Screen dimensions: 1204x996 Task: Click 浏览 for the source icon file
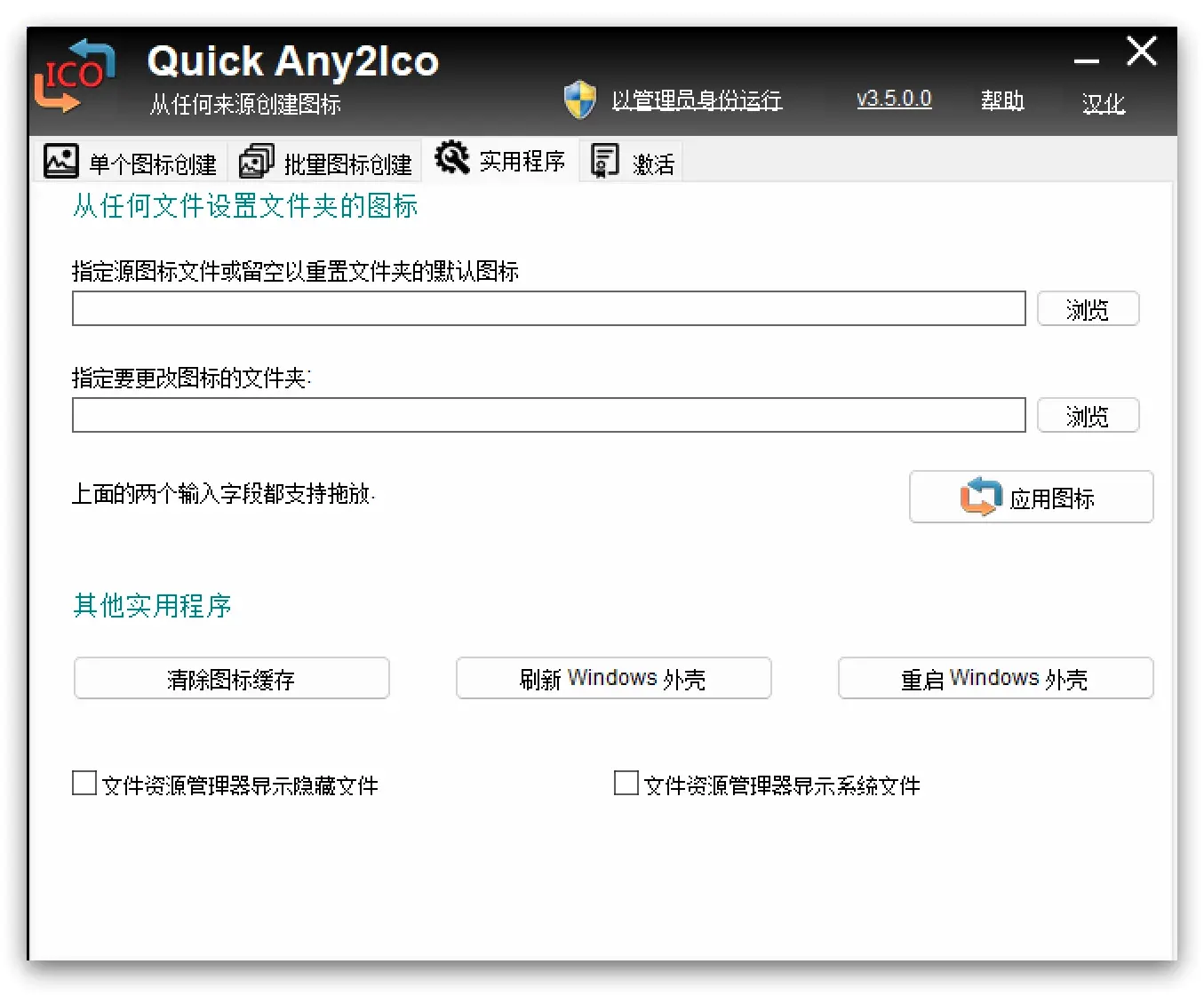[x=1088, y=308]
